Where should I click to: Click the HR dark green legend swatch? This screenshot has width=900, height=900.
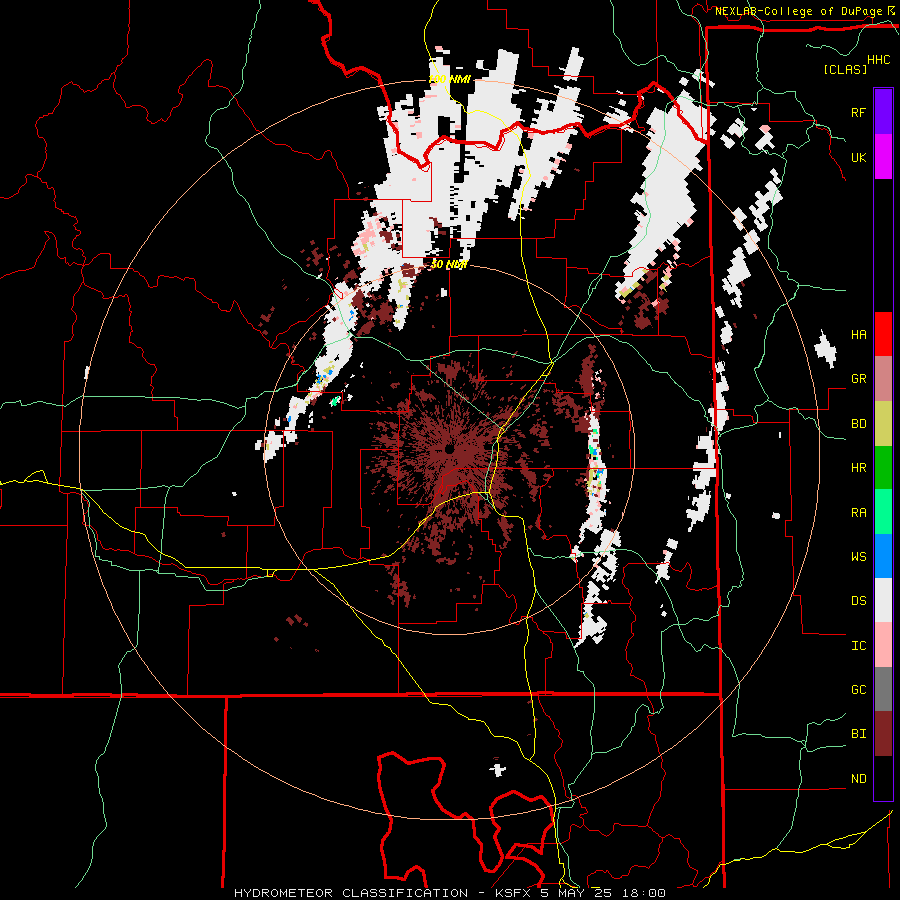click(883, 468)
